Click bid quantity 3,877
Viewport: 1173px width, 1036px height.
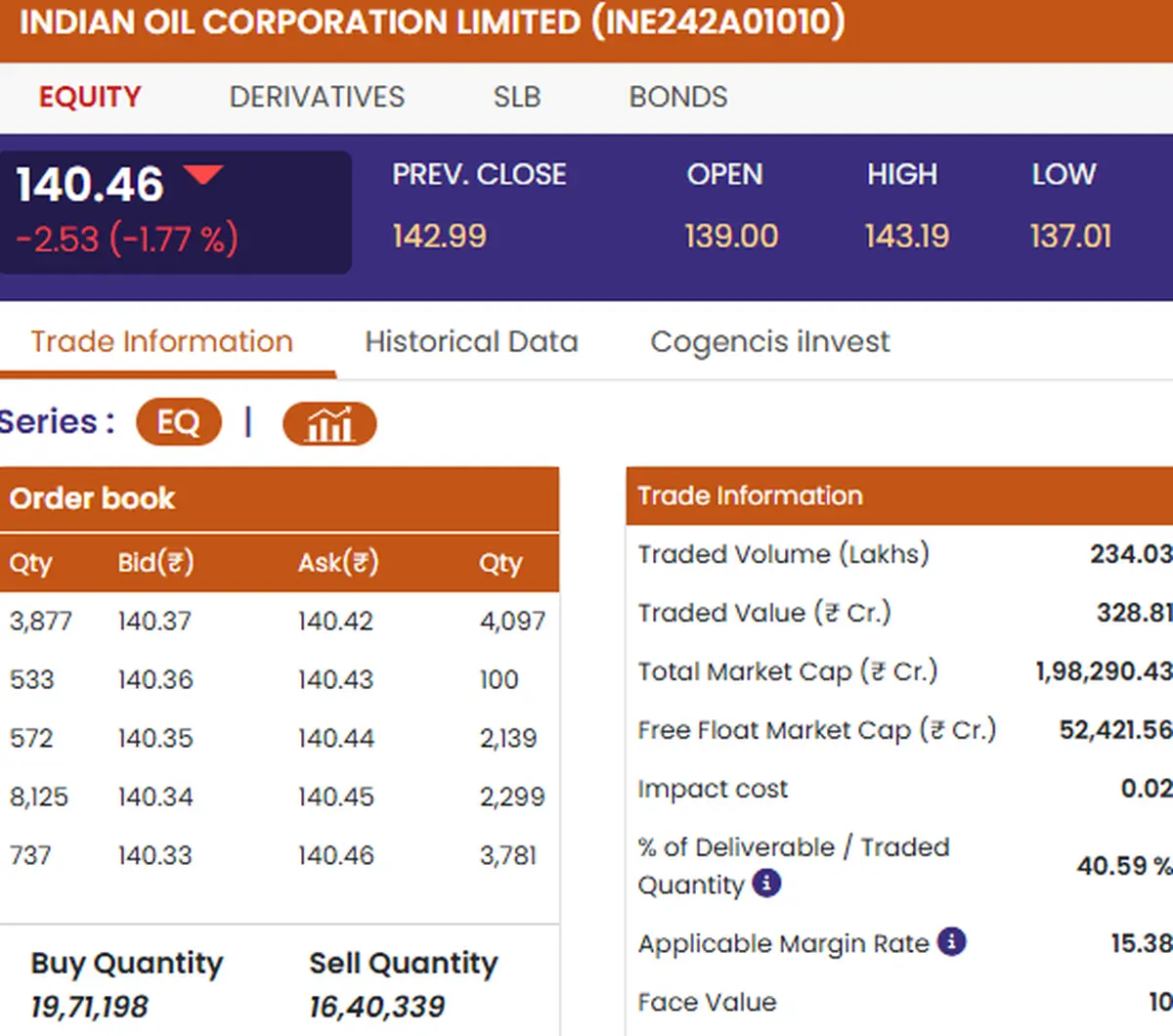(x=40, y=621)
